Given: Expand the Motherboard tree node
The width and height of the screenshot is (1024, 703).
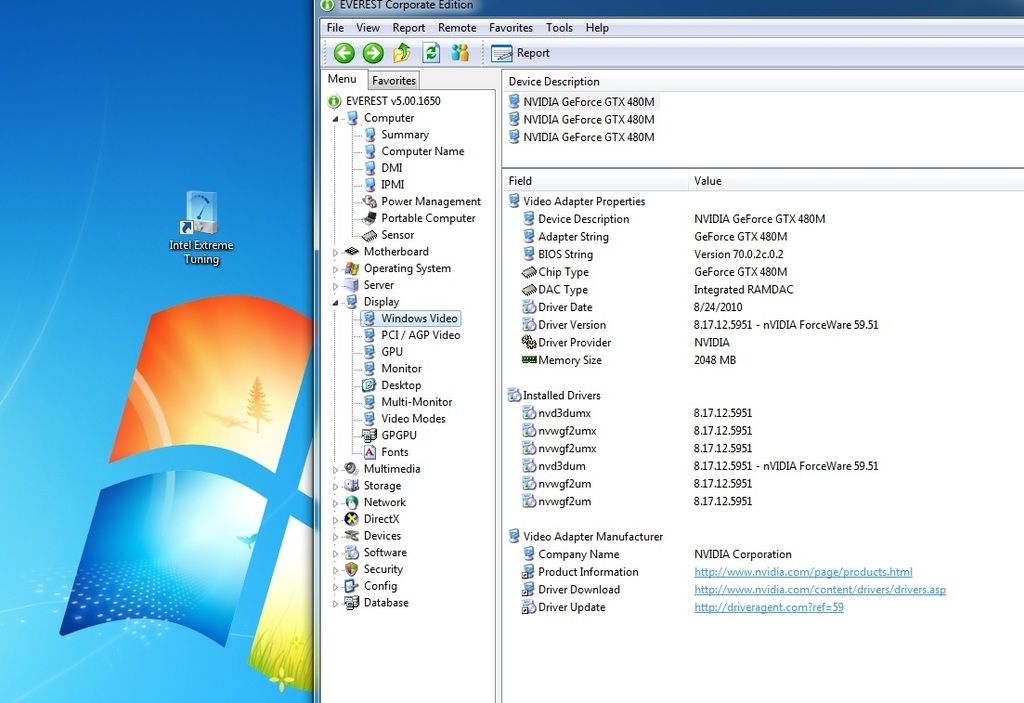Looking at the screenshot, I should [x=336, y=252].
